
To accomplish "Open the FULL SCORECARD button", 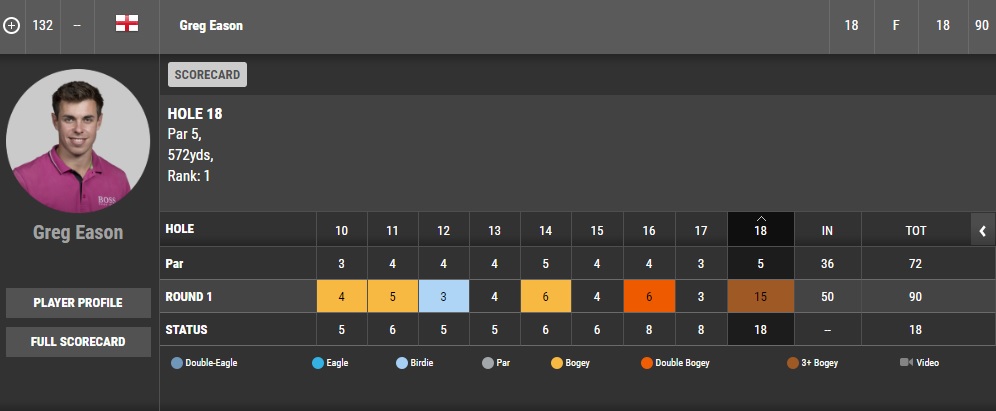I will pyautogui.click(x=78, y=342).
